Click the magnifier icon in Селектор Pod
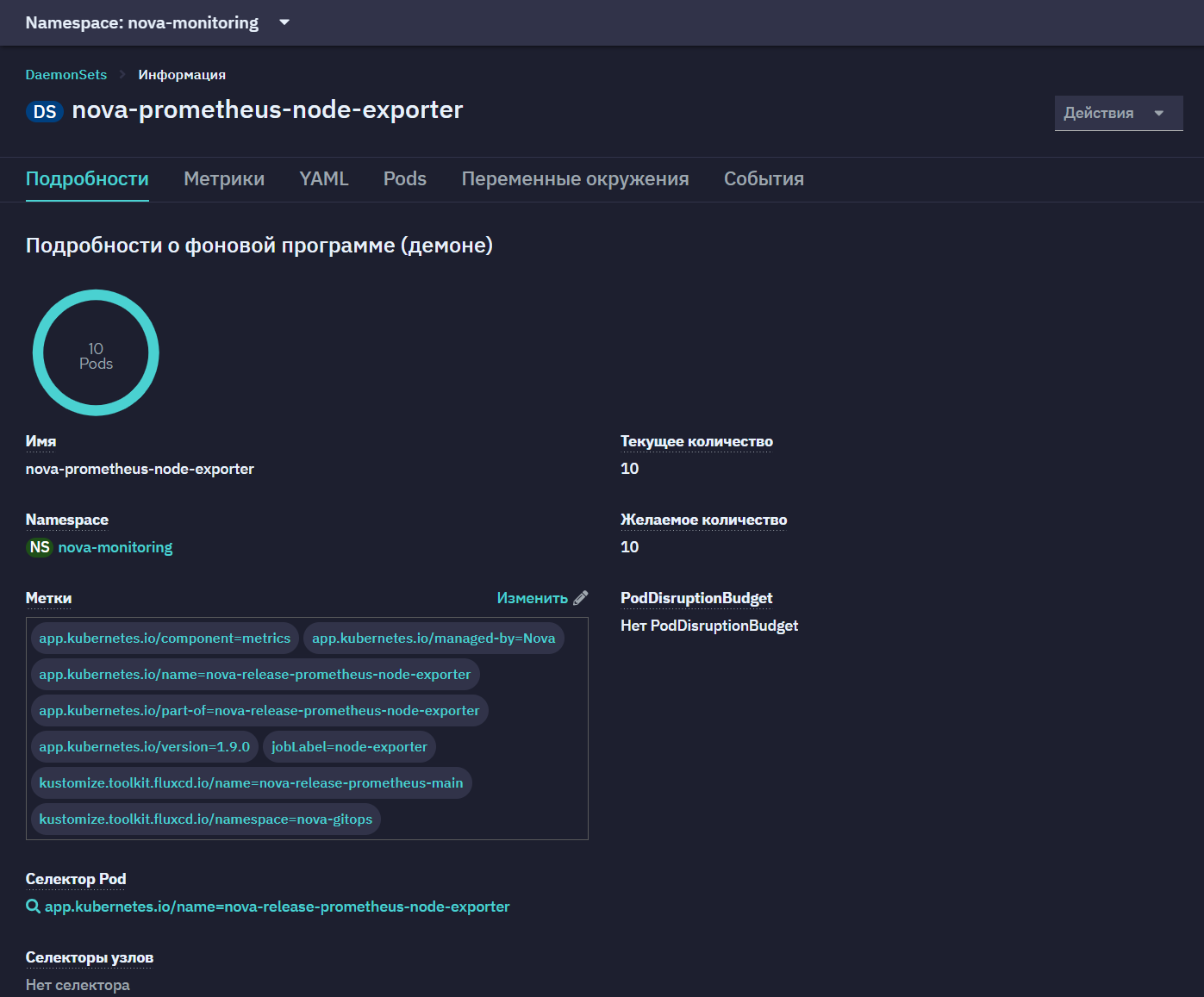This screenshot has height=997, width=1204. coord(33,907)
